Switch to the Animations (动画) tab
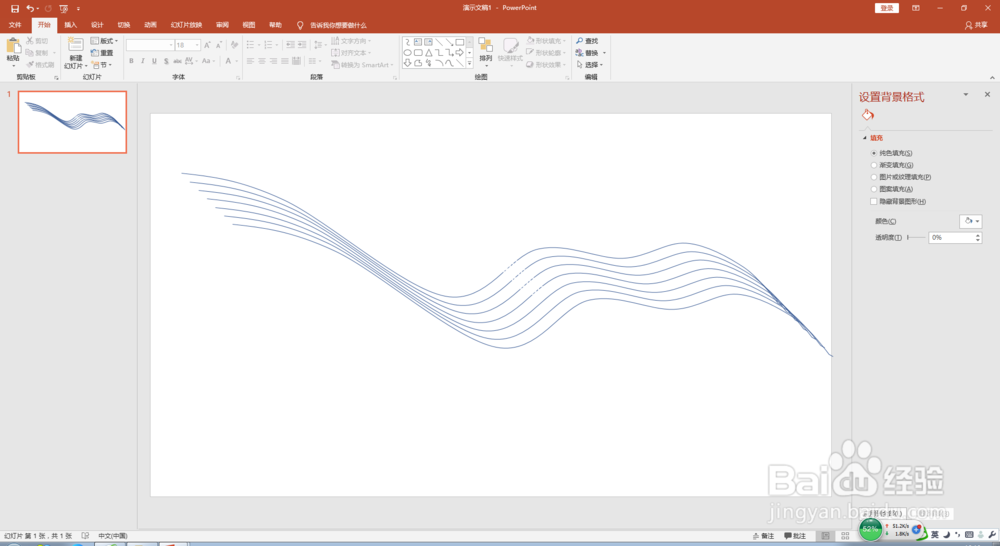 tap(151, 25)
